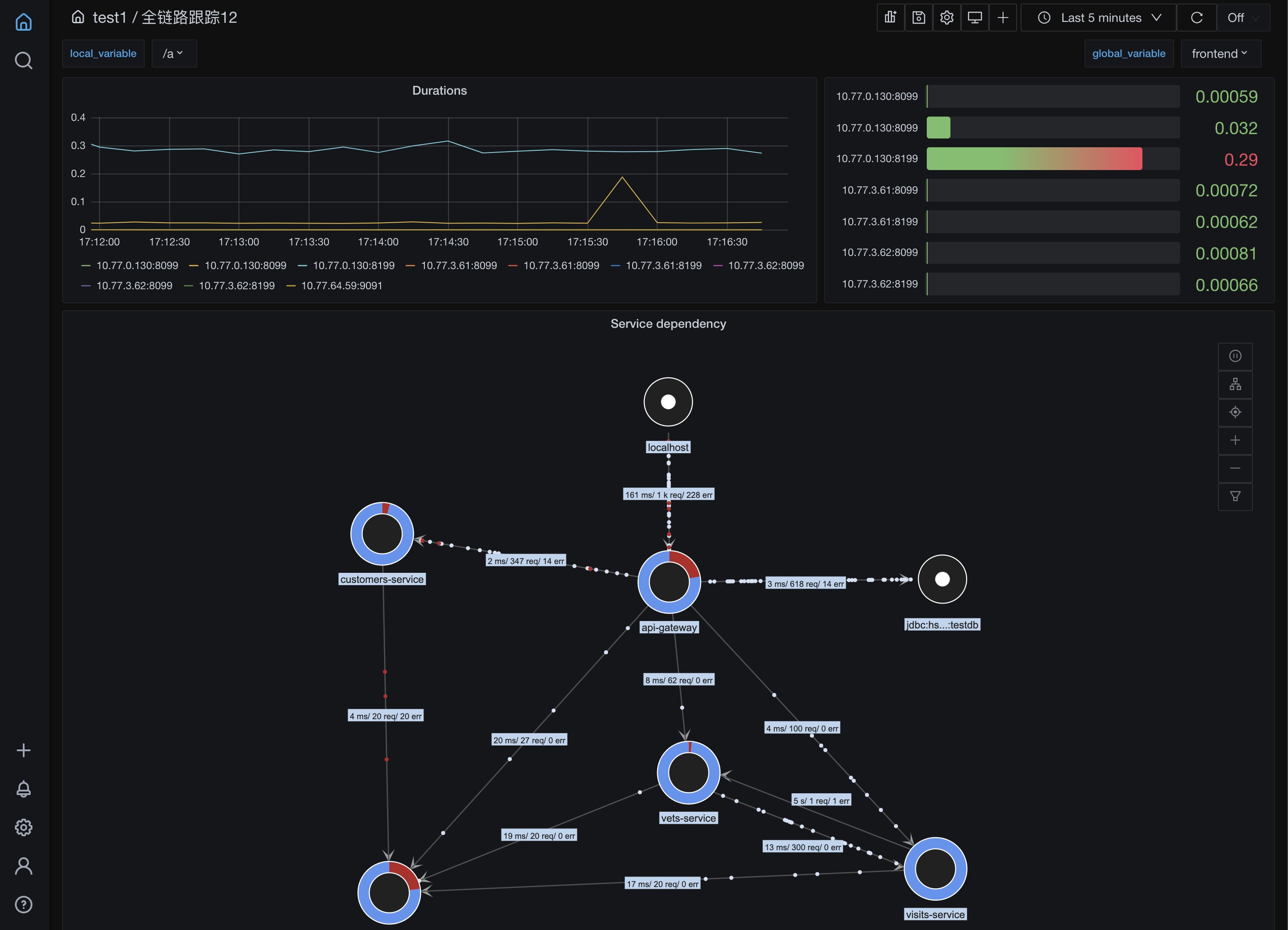Open the alerting bell in sidebar
Image resolution: width=1288 pixels, height=930 pixels.
23,788
